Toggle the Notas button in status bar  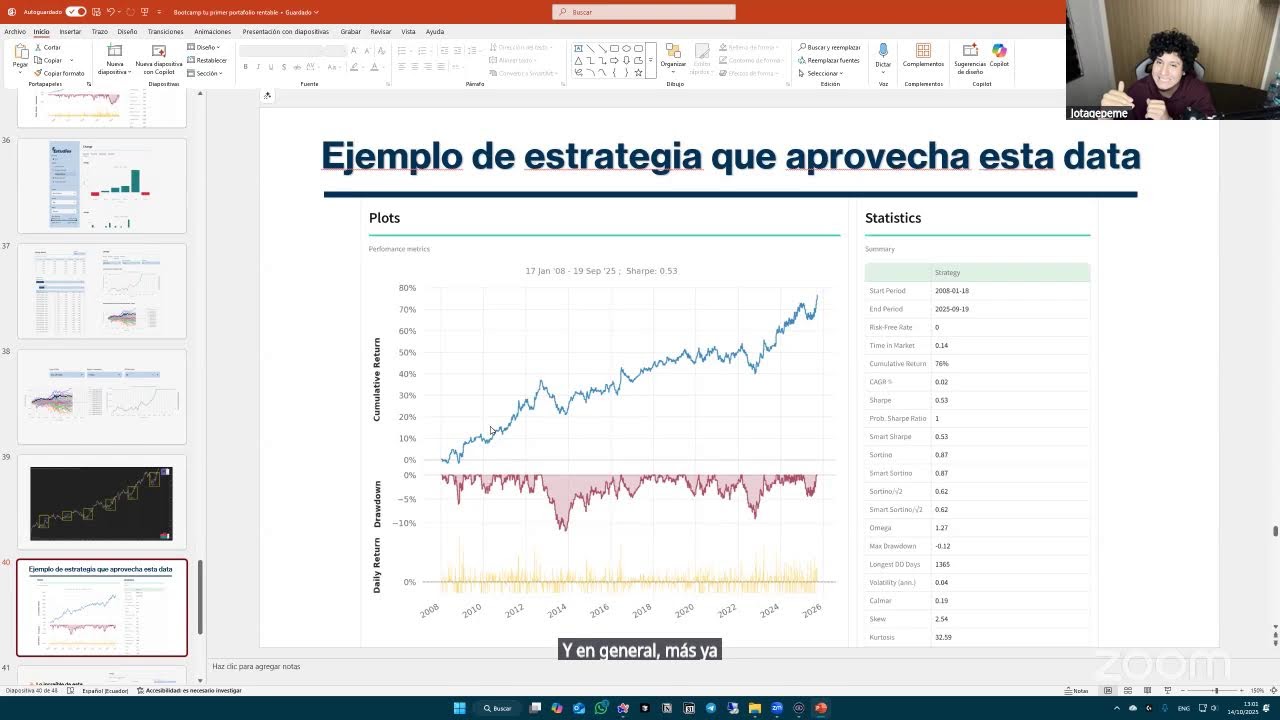1077,691
